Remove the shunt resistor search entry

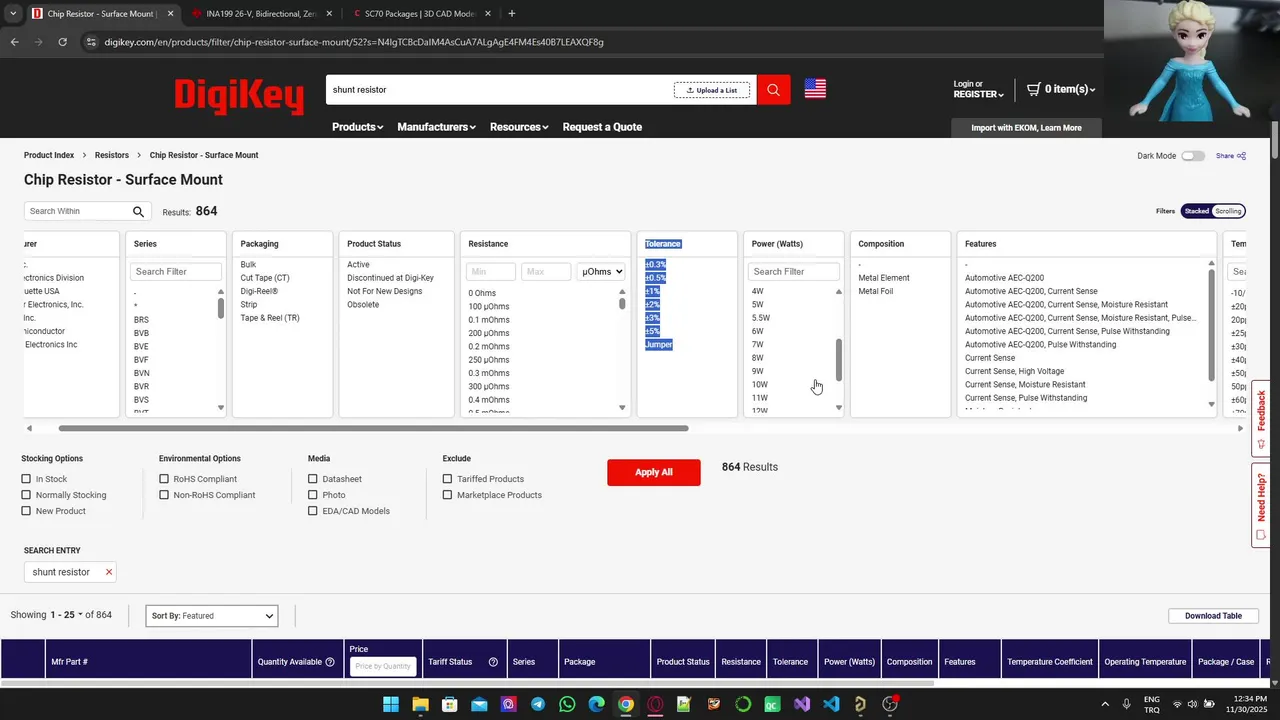(x=109, y=572)
